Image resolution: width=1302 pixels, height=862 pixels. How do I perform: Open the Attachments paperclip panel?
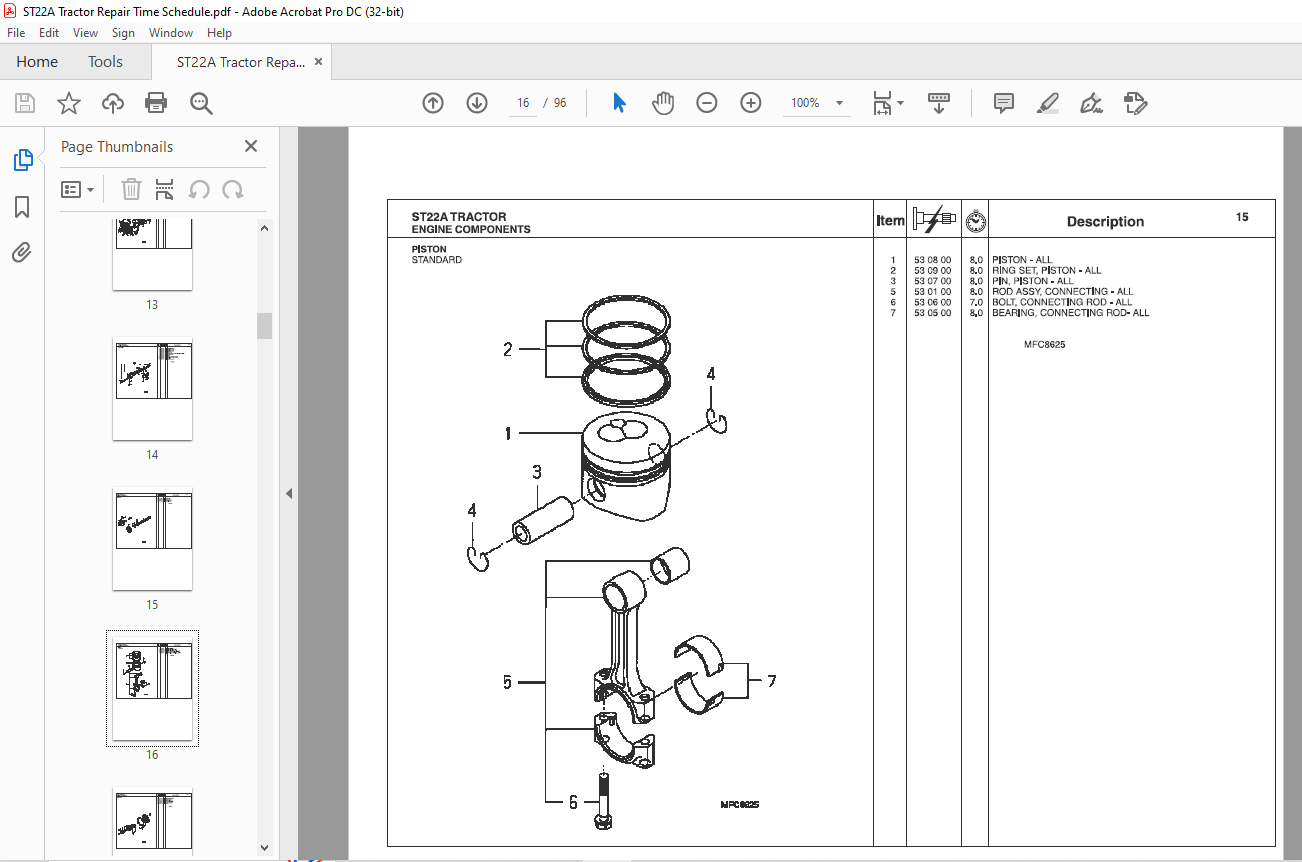pyautogui.click(x=22, y=252)
